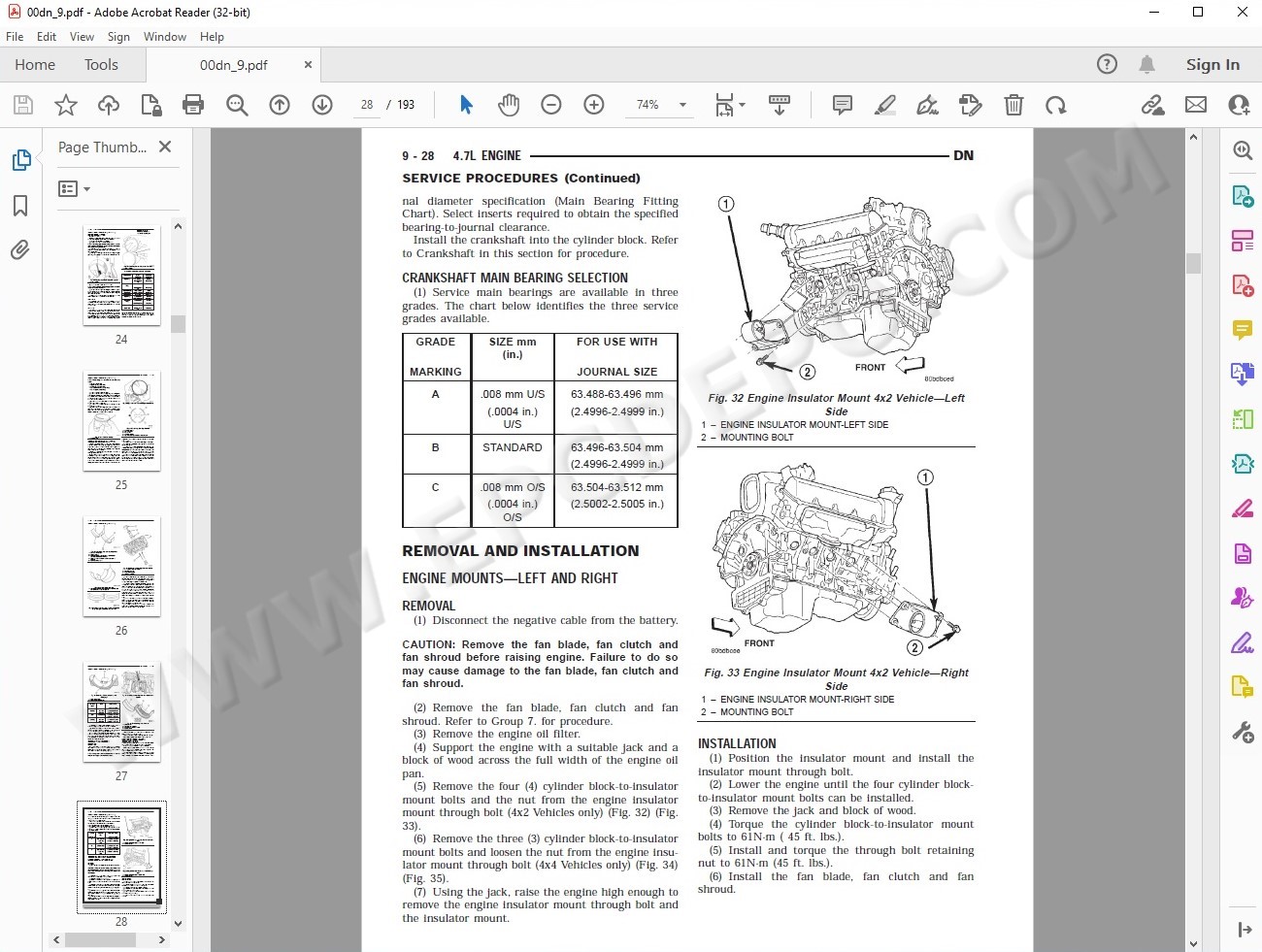
Task: Open the Window menu
Action: (x=165, y=37)
